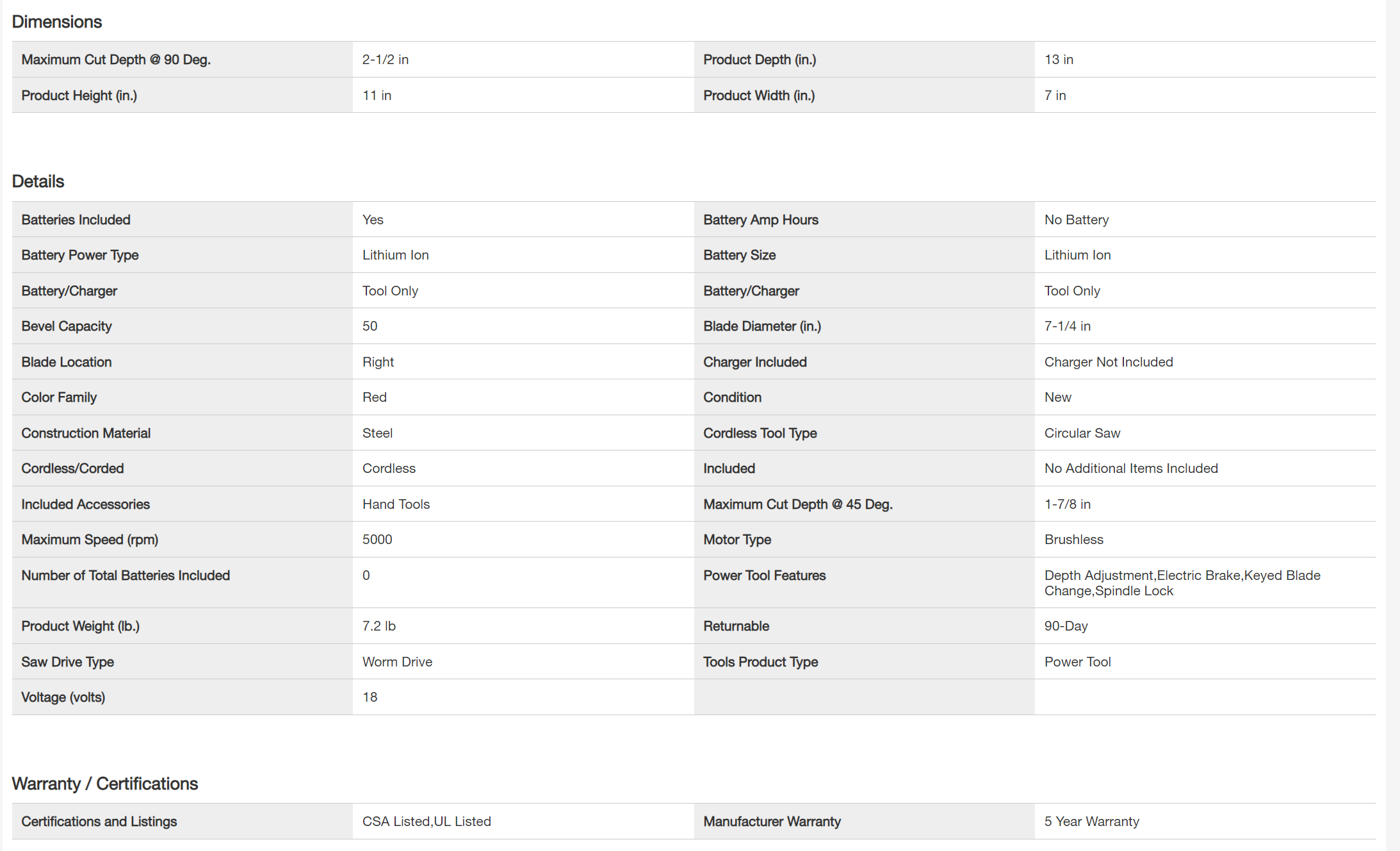
Task: Click the No Battery amp hours value
Action: tap(1077, 220)
